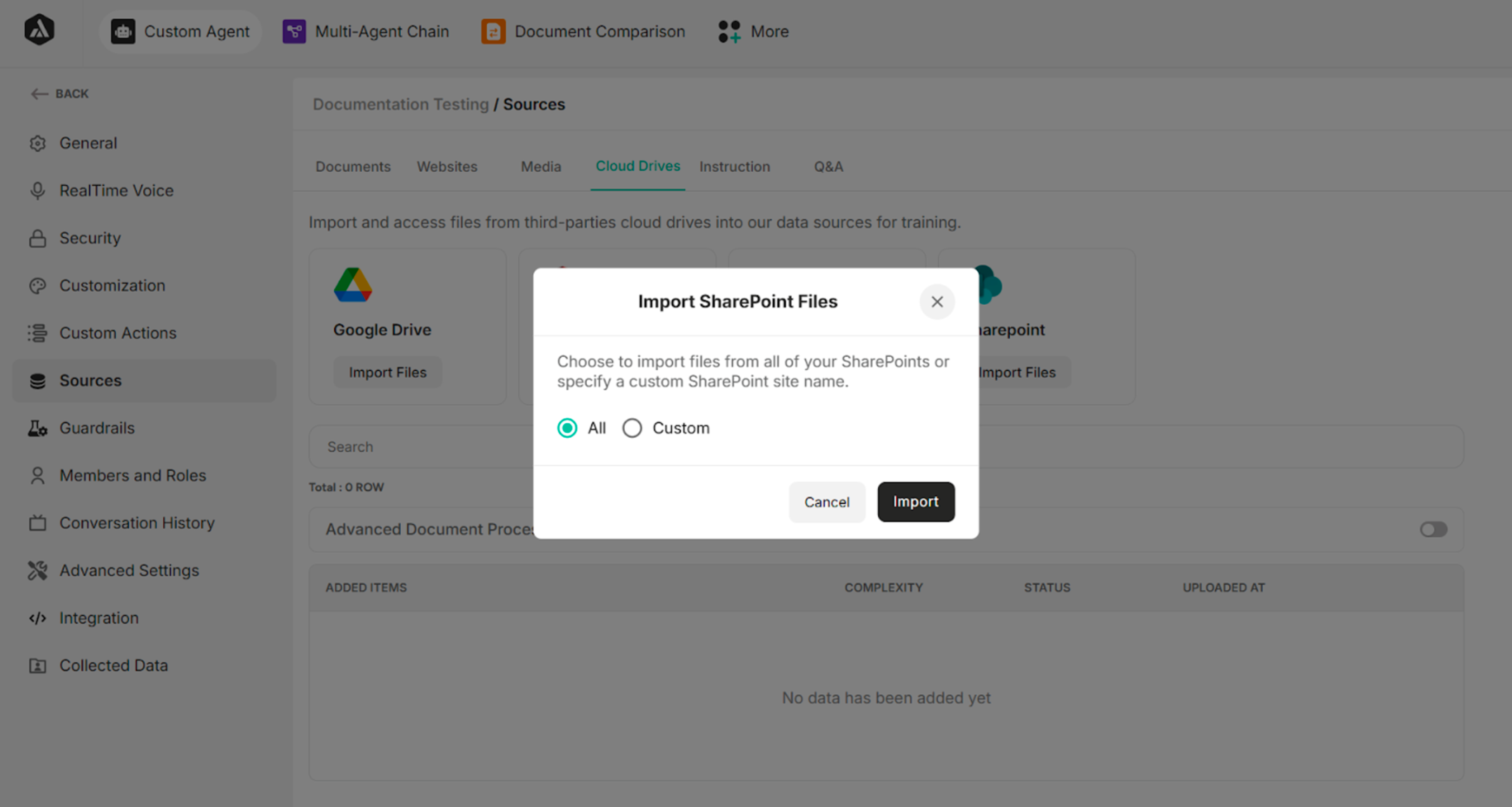1512x807 pixels.
Task: Switch to the Documents tab
Action: [353, 167]
